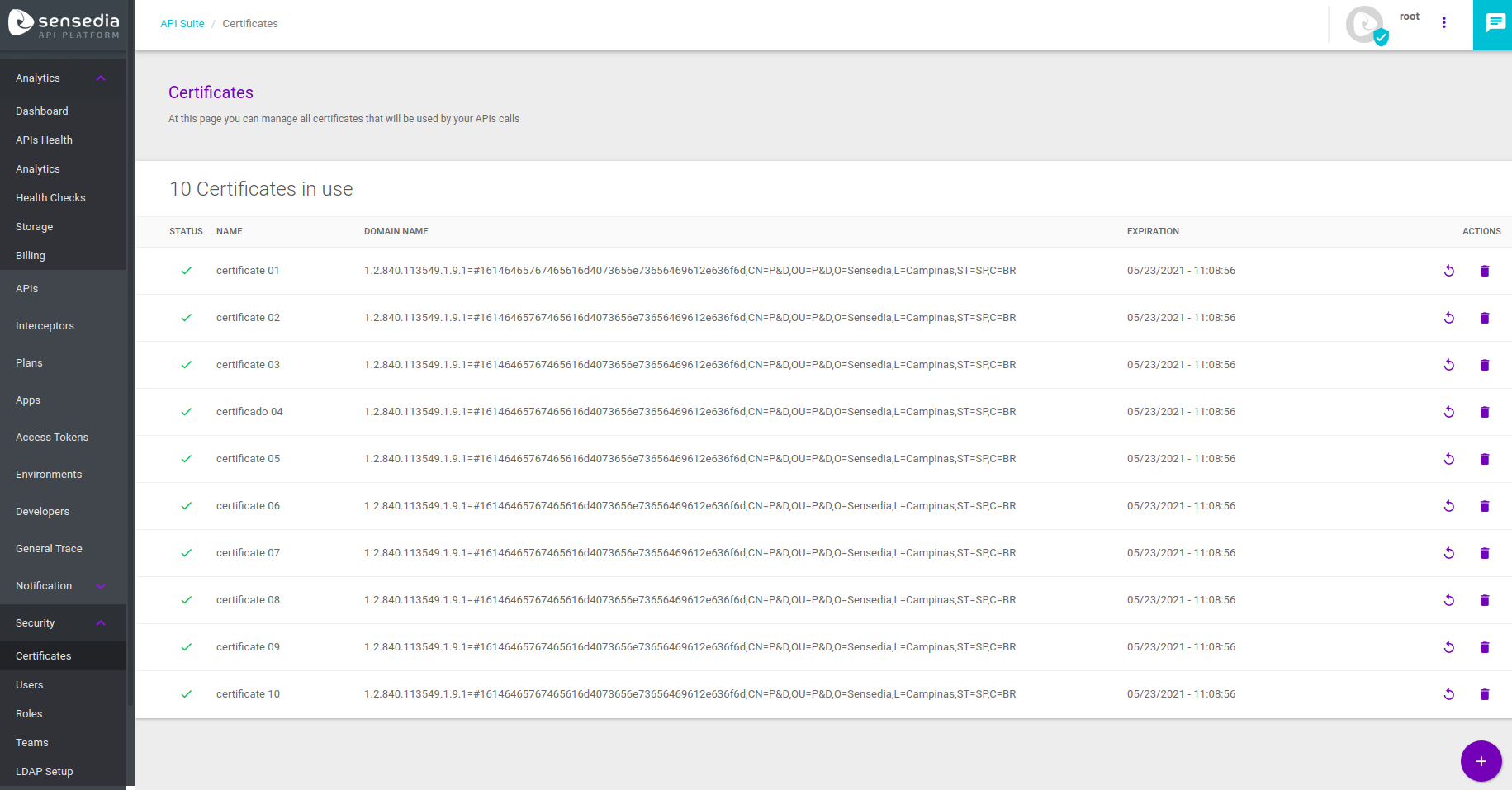Open the Dashboard menu item

[42, 111]
